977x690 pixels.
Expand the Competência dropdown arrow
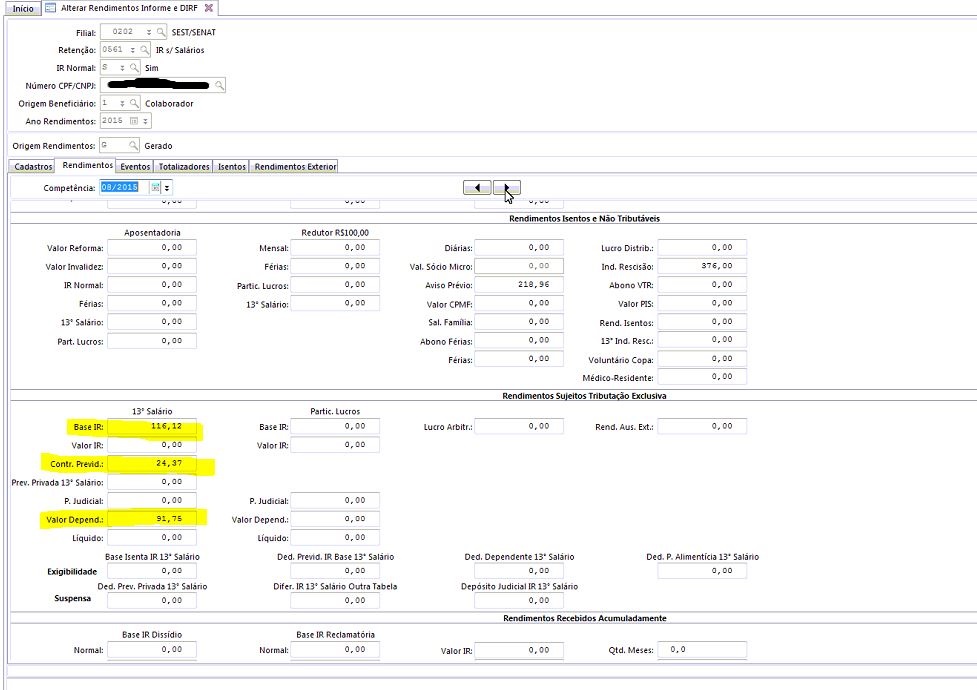pos(166,188)
